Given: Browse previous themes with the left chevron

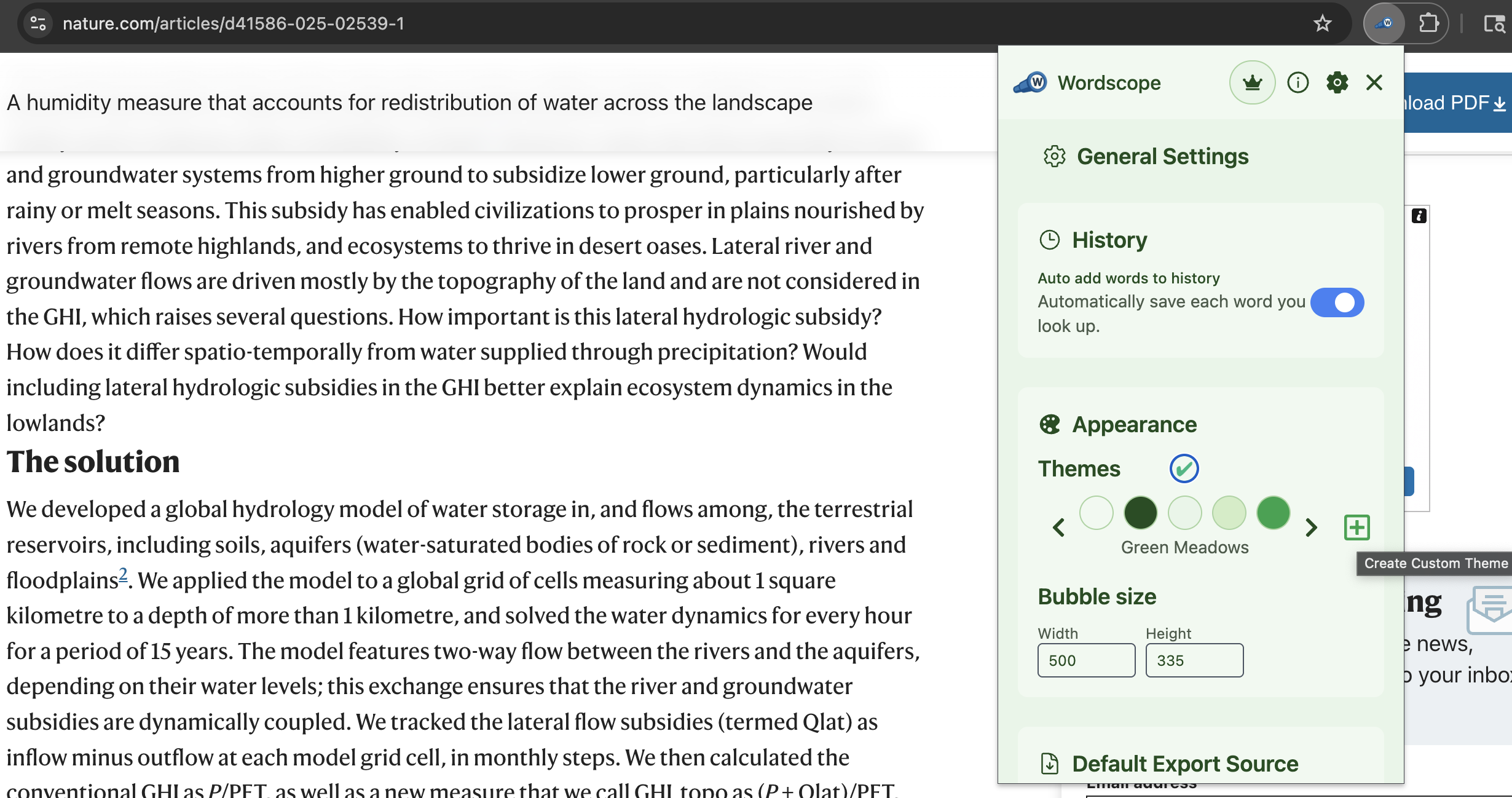Looking at the screenshot, I should tap(1058, 527).
